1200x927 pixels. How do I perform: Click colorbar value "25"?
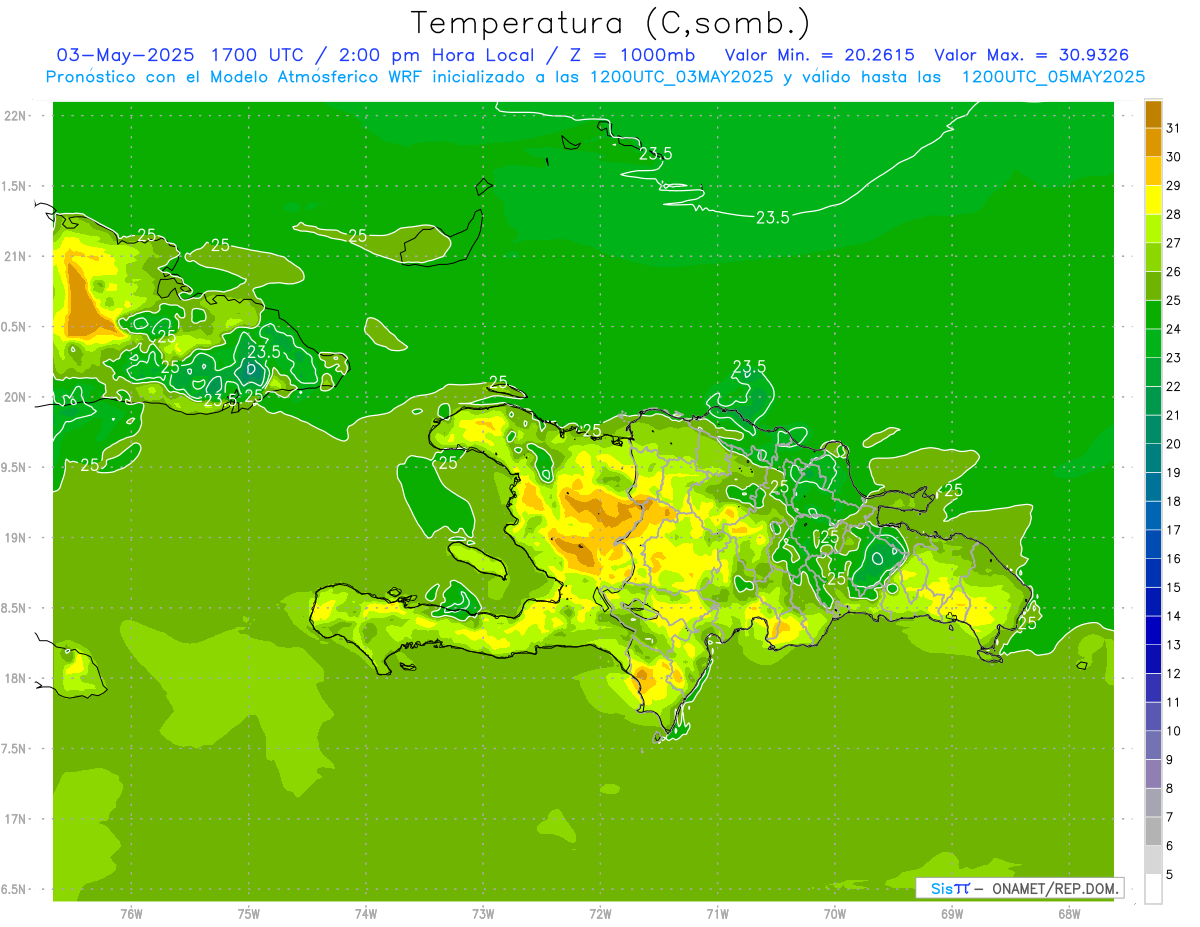pyautogui.click(x=1174, y=300)
